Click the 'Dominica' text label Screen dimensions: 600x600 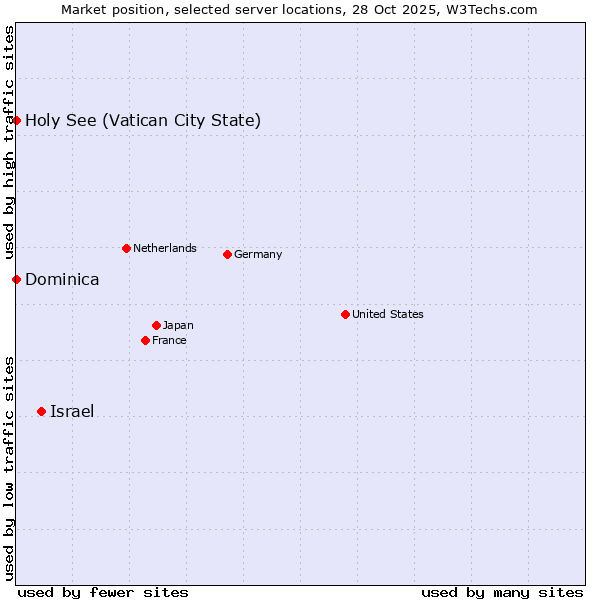[62, 280]
